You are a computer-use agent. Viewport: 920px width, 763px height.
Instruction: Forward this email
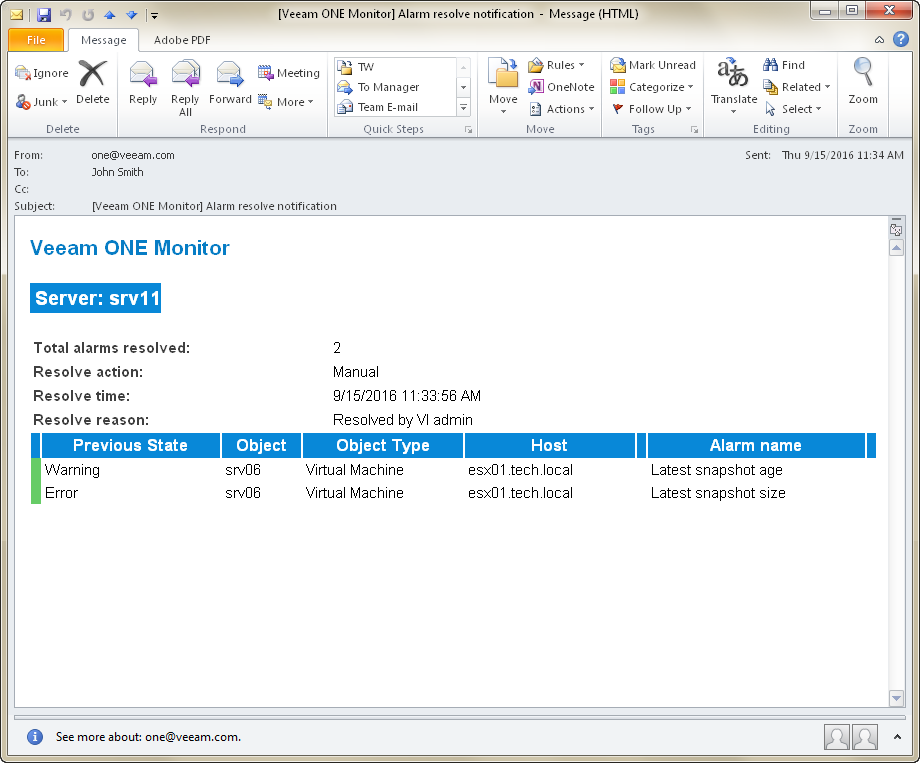(230, 82)
